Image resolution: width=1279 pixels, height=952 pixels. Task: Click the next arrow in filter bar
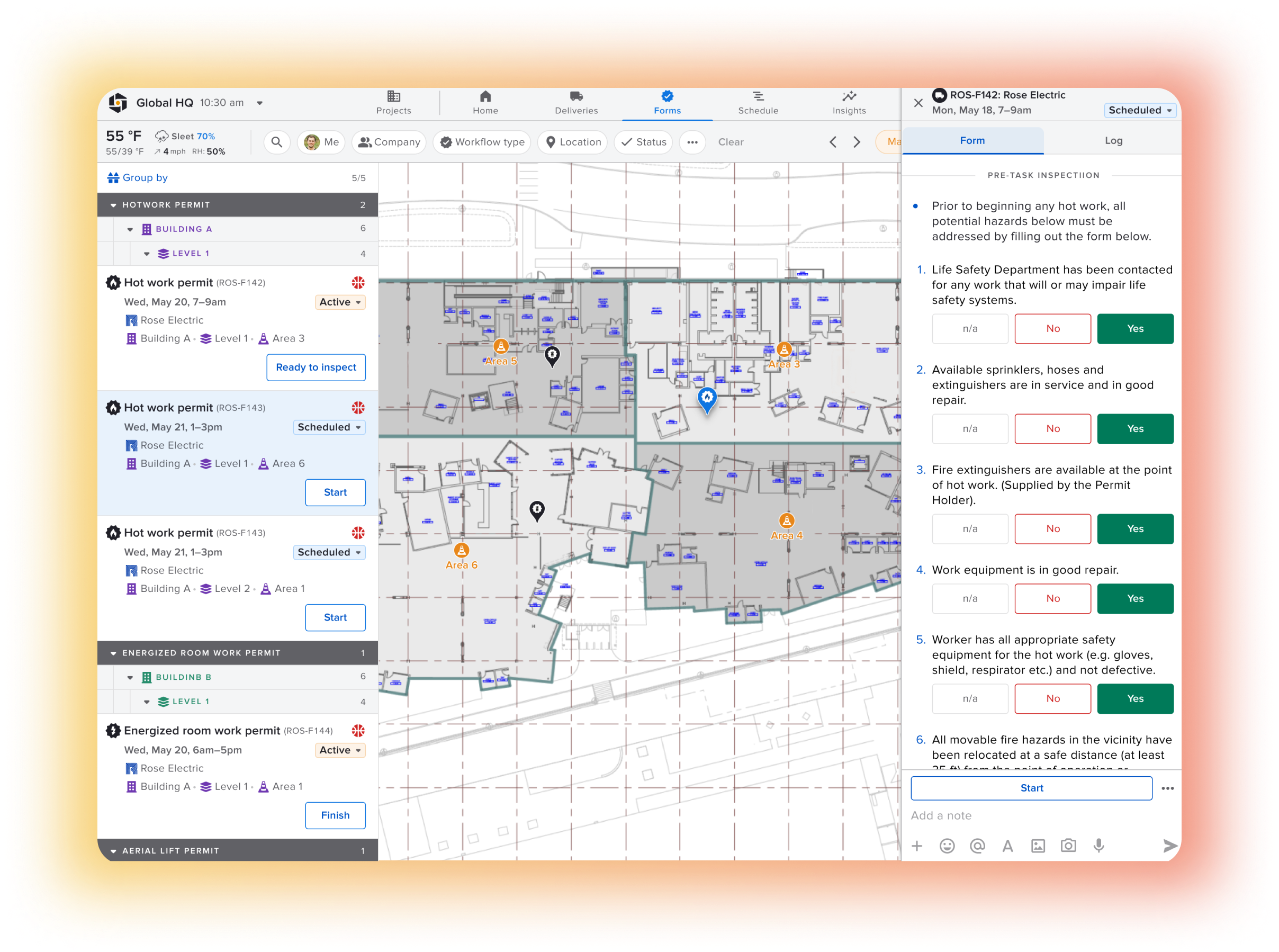[x=857, y=142]
